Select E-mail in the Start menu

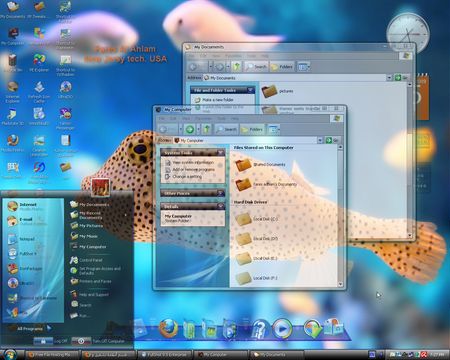point(33,221)
